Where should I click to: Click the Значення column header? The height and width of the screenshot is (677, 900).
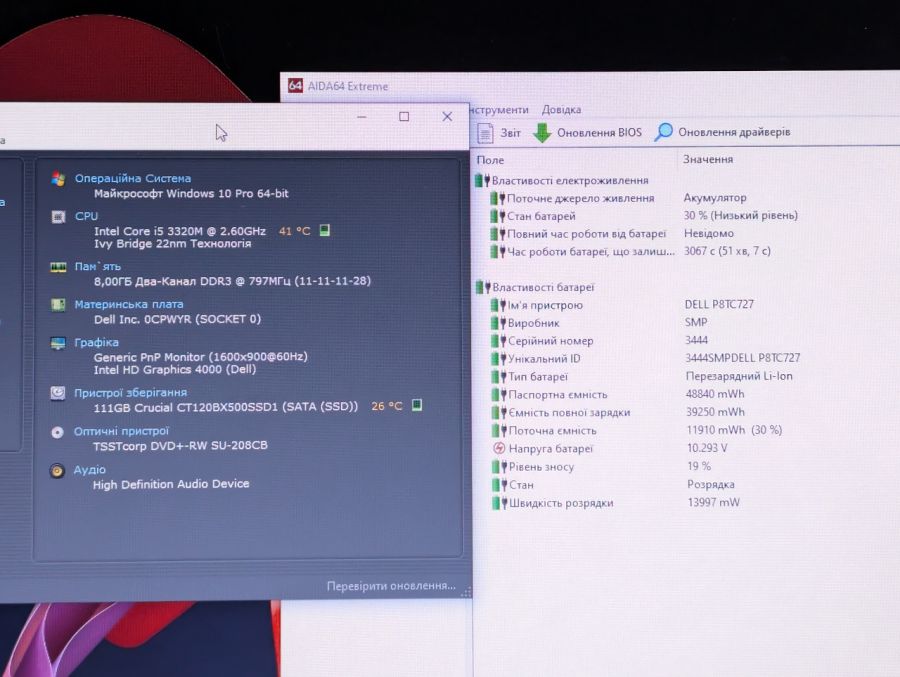click(708, 159)
